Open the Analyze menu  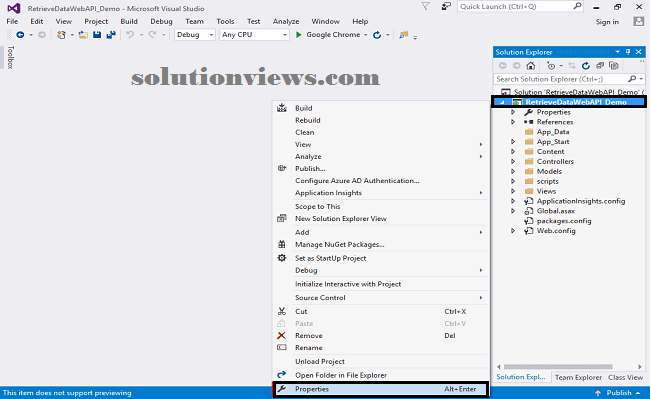(286, 21)
